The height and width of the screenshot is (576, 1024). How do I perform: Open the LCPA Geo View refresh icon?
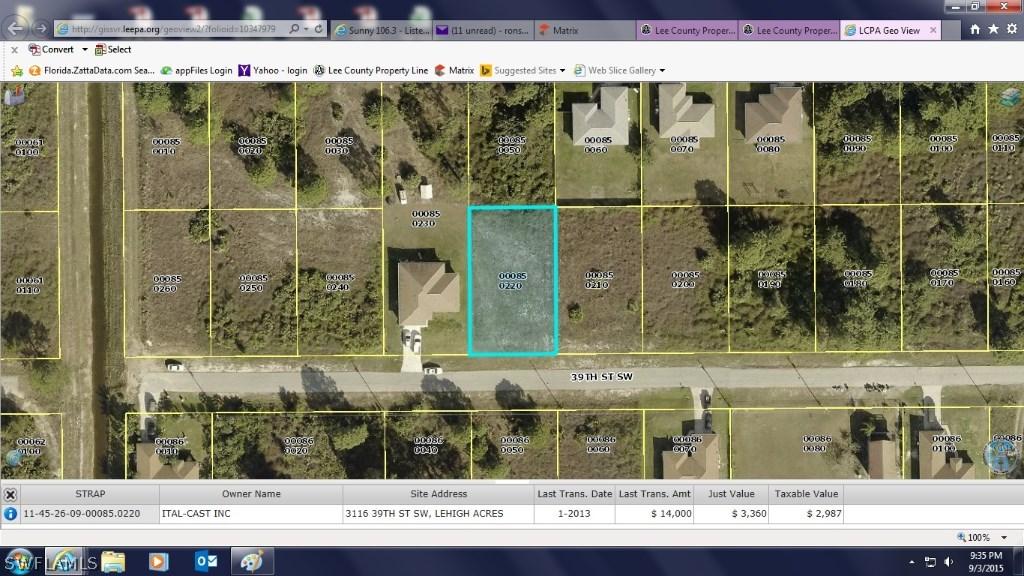pos(318,30)
